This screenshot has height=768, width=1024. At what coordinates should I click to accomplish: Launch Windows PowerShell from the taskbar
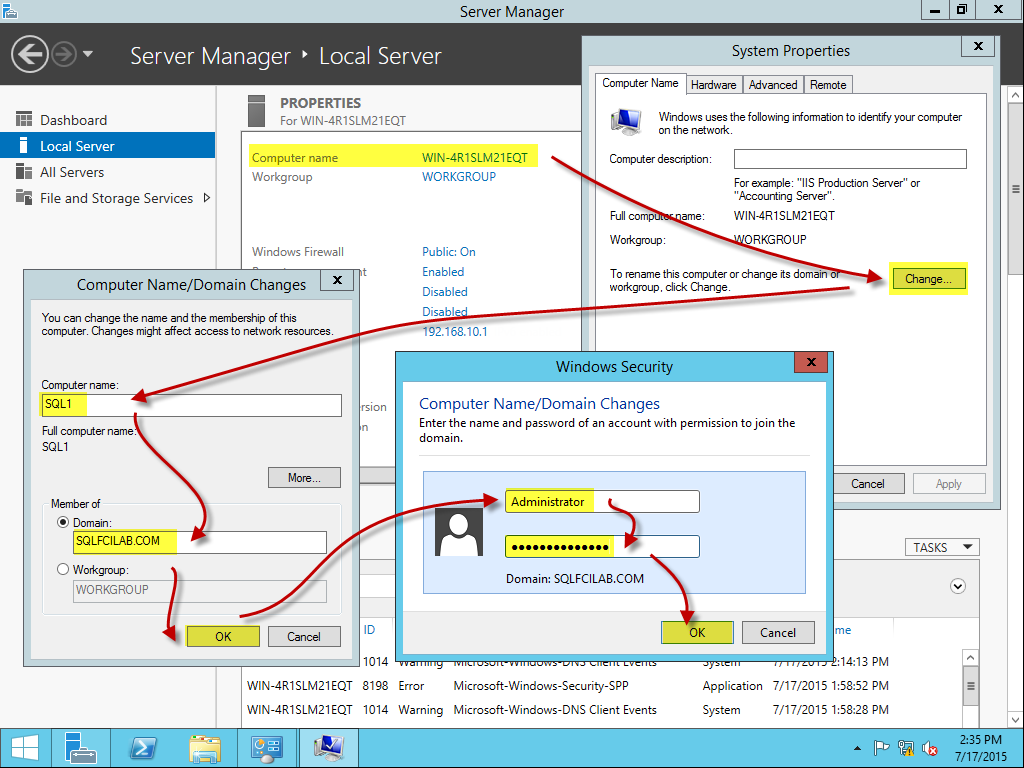click(143, 748)
